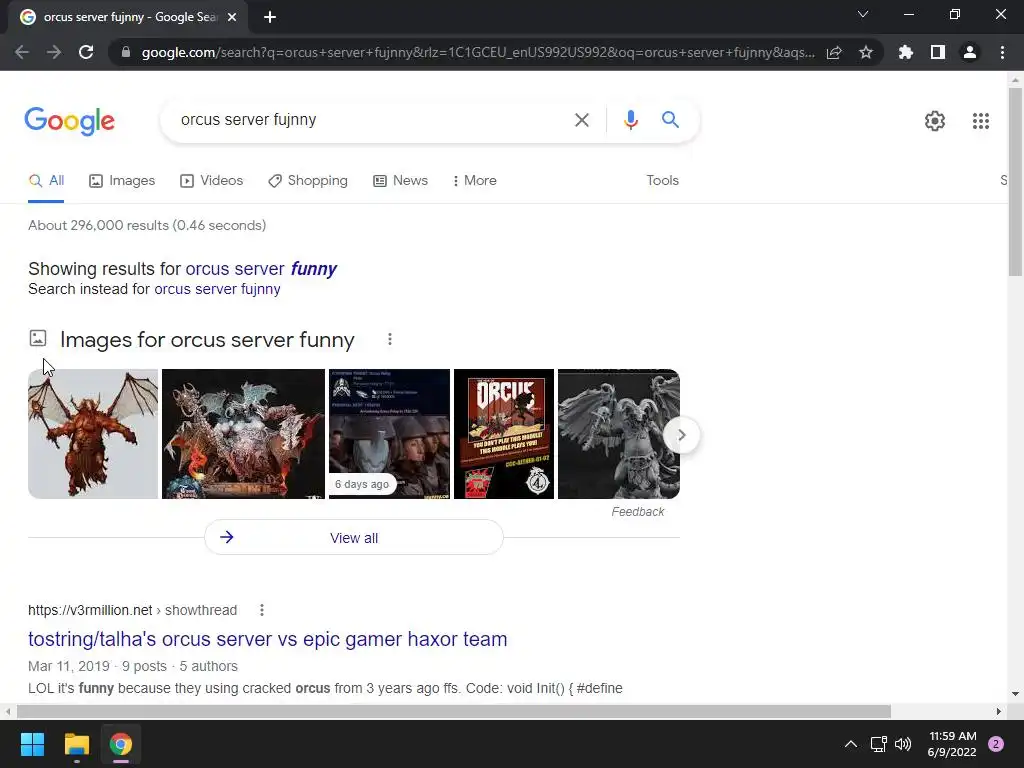1024x768 pixels.
Task: Open the red winged demon image
Action: (x=93, y=434)
